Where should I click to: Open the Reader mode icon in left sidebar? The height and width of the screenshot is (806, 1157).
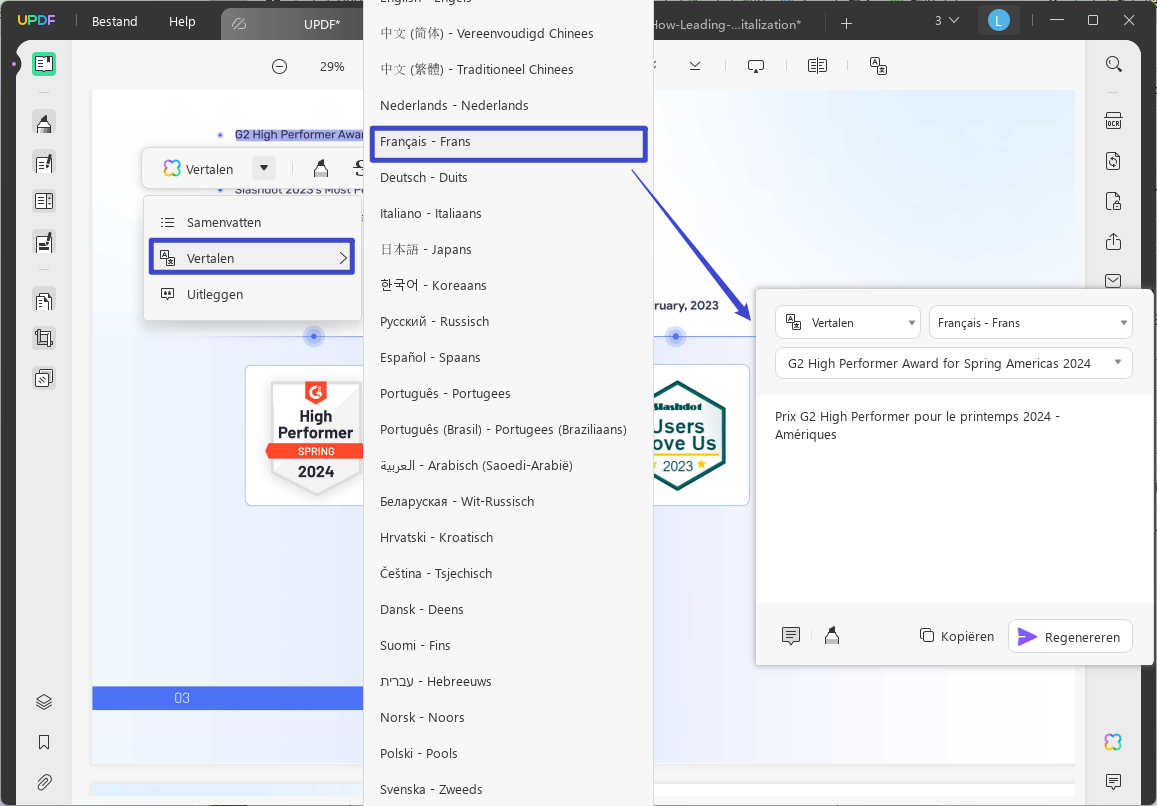[44, 64]
